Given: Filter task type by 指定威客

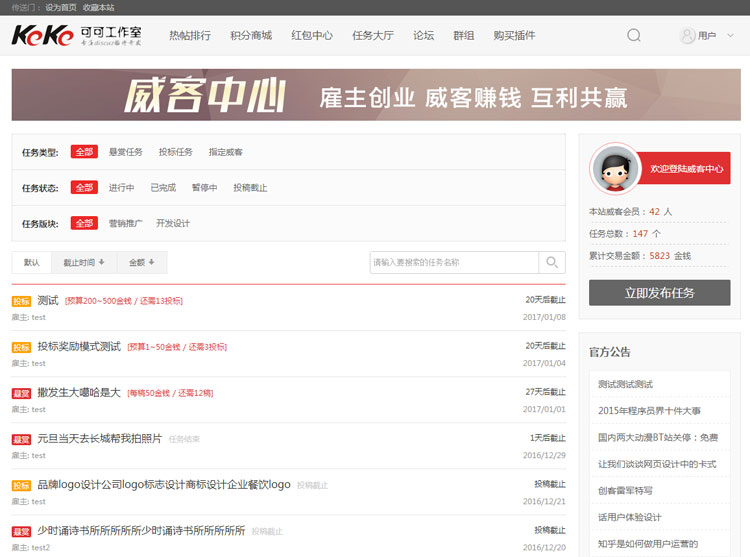Looking at the screenshot, I should (x=226, y=152).
